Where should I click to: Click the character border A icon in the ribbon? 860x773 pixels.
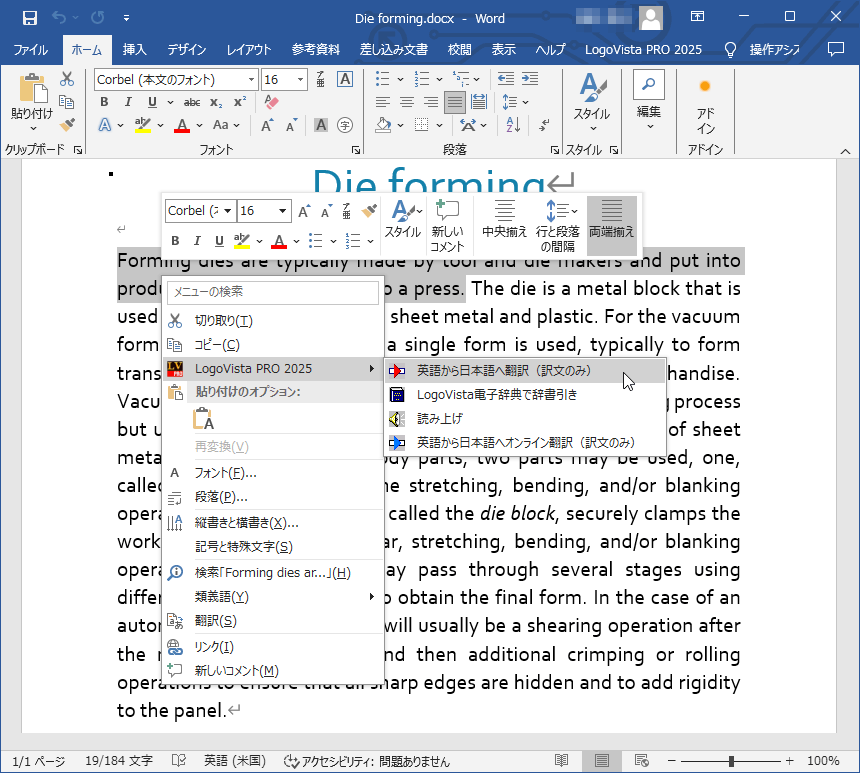[x=344, y=80]
